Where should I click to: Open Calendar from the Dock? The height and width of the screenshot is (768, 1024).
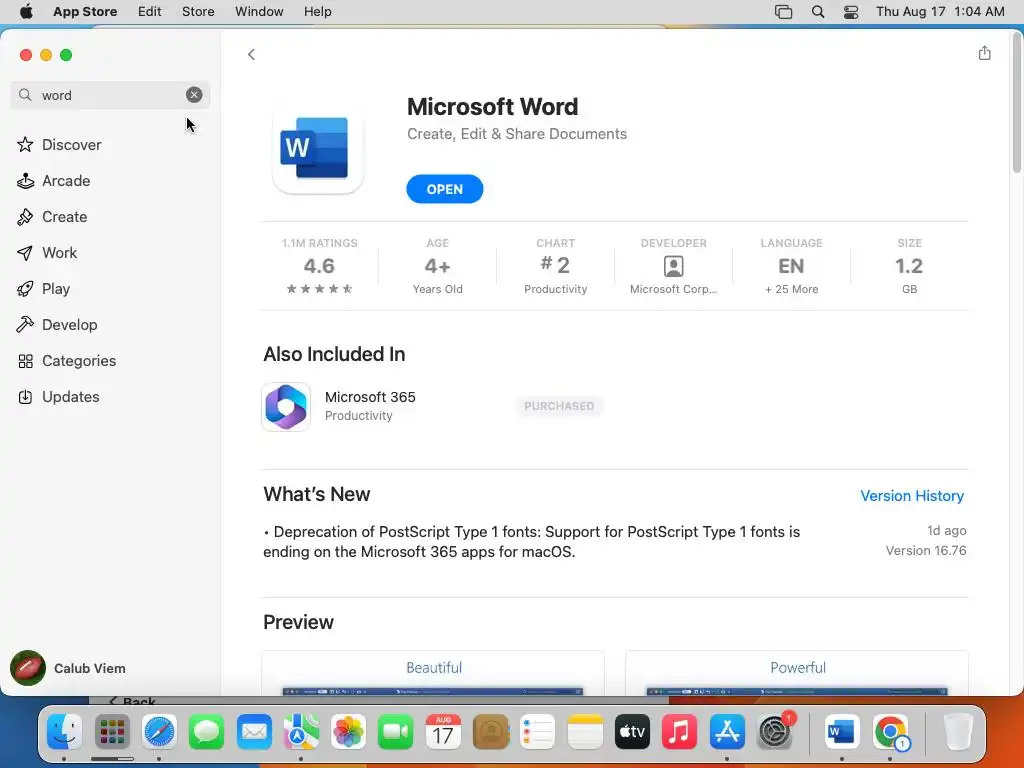(443, 732)
